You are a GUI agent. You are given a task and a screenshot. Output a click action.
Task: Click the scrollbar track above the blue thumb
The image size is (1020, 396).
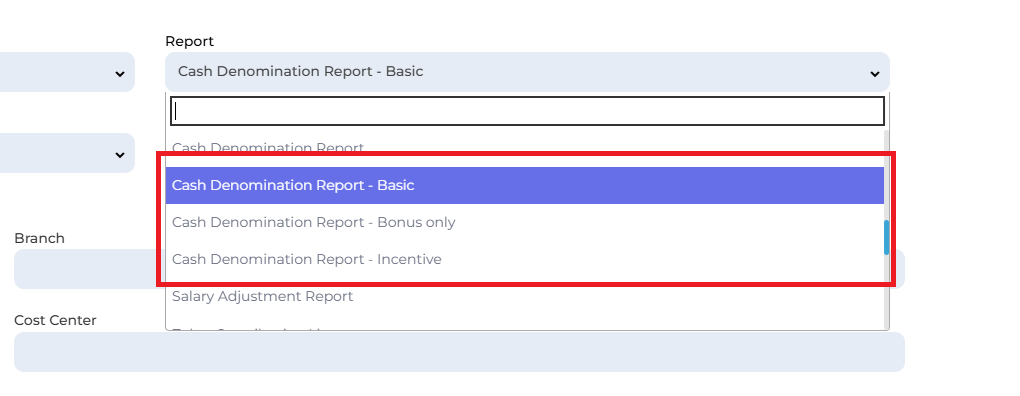point(886,175)
